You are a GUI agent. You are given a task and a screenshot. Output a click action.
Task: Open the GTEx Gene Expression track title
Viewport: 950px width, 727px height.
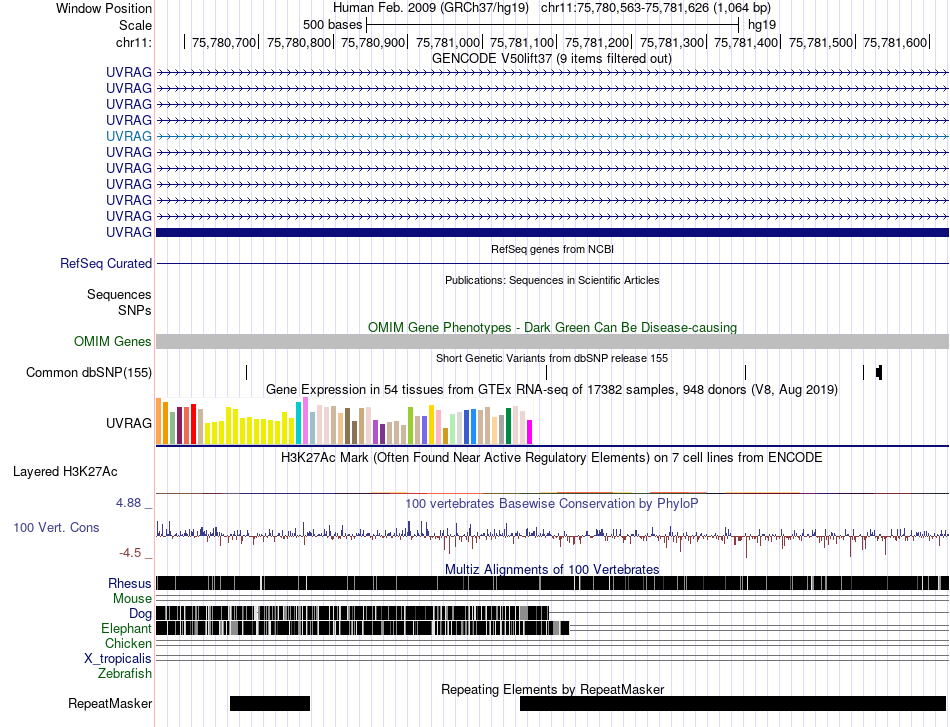pos(552,390)
